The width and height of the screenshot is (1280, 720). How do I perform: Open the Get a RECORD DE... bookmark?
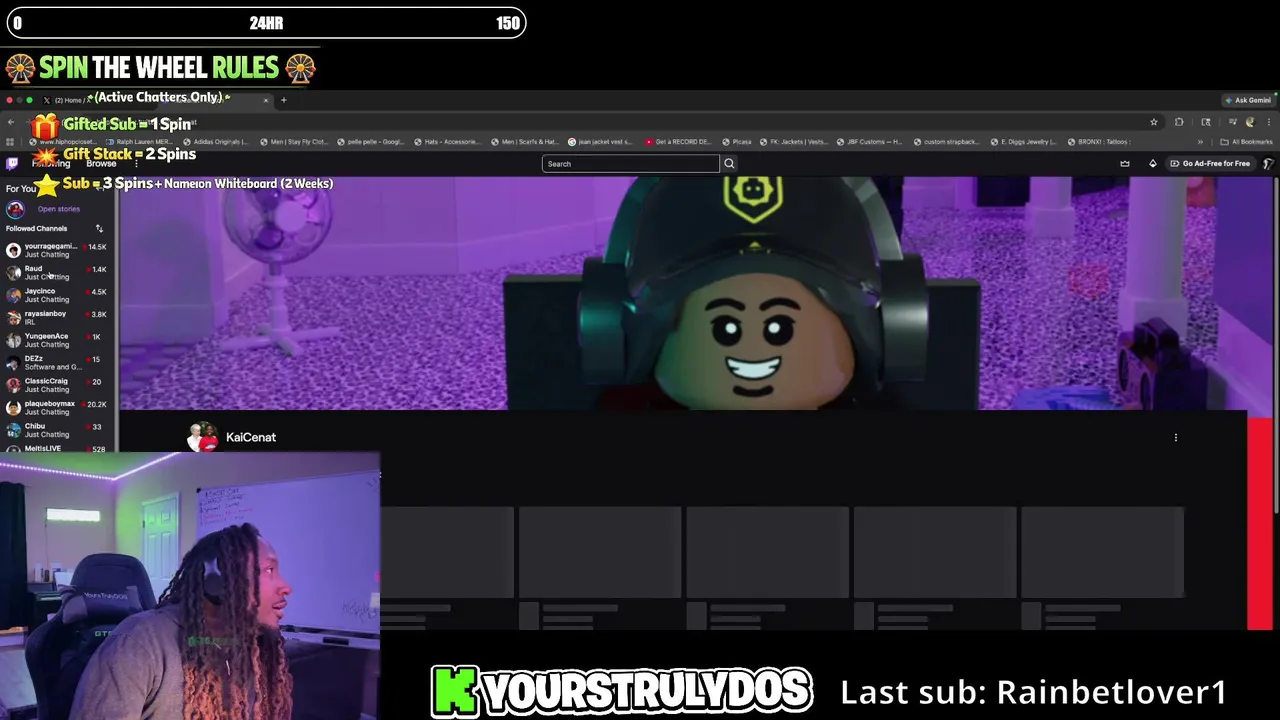point(678,142)
